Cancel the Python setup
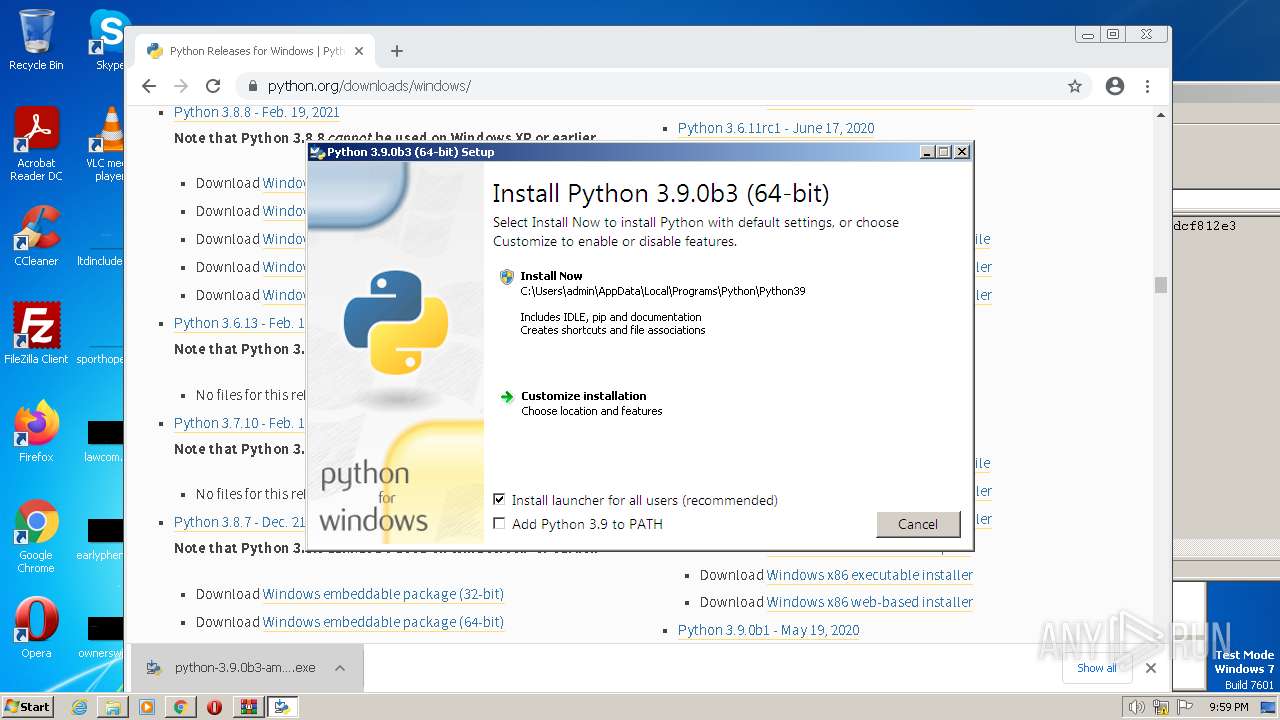Viewport: 1280px width, 720px height. (918, 524)
